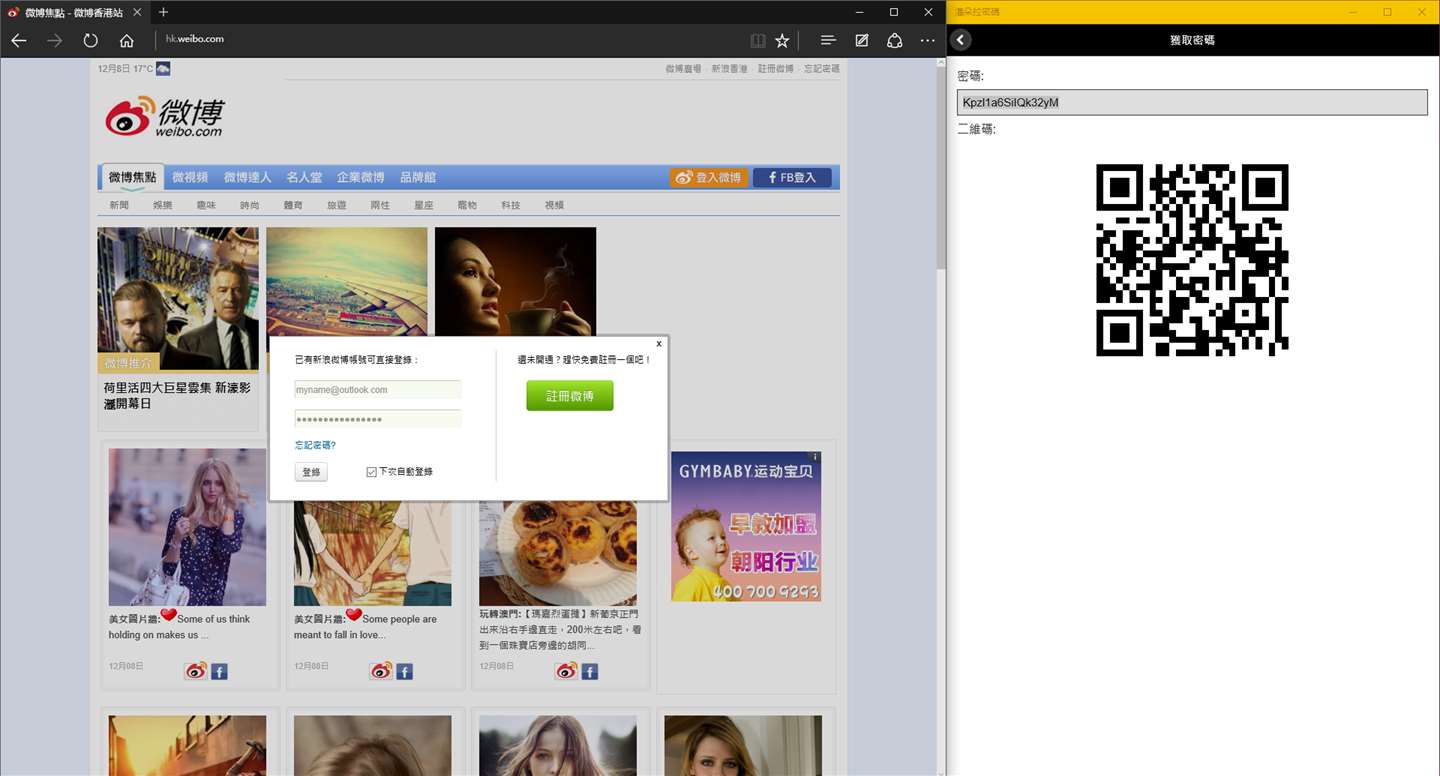
Task: Refresh the hk.weibo.com page
Action: pos(91,40)
